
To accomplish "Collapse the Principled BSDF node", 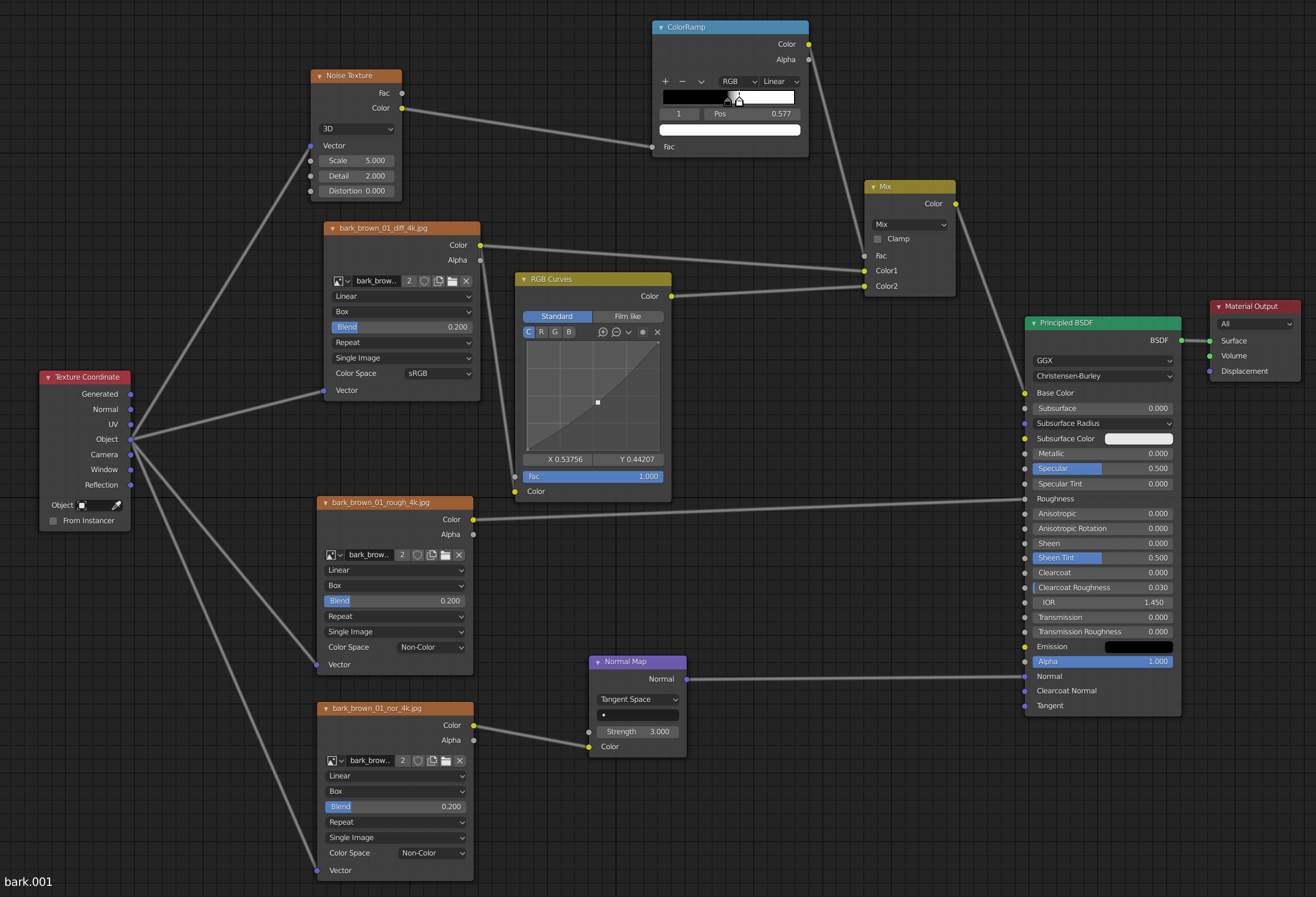I will [1033, 323].
